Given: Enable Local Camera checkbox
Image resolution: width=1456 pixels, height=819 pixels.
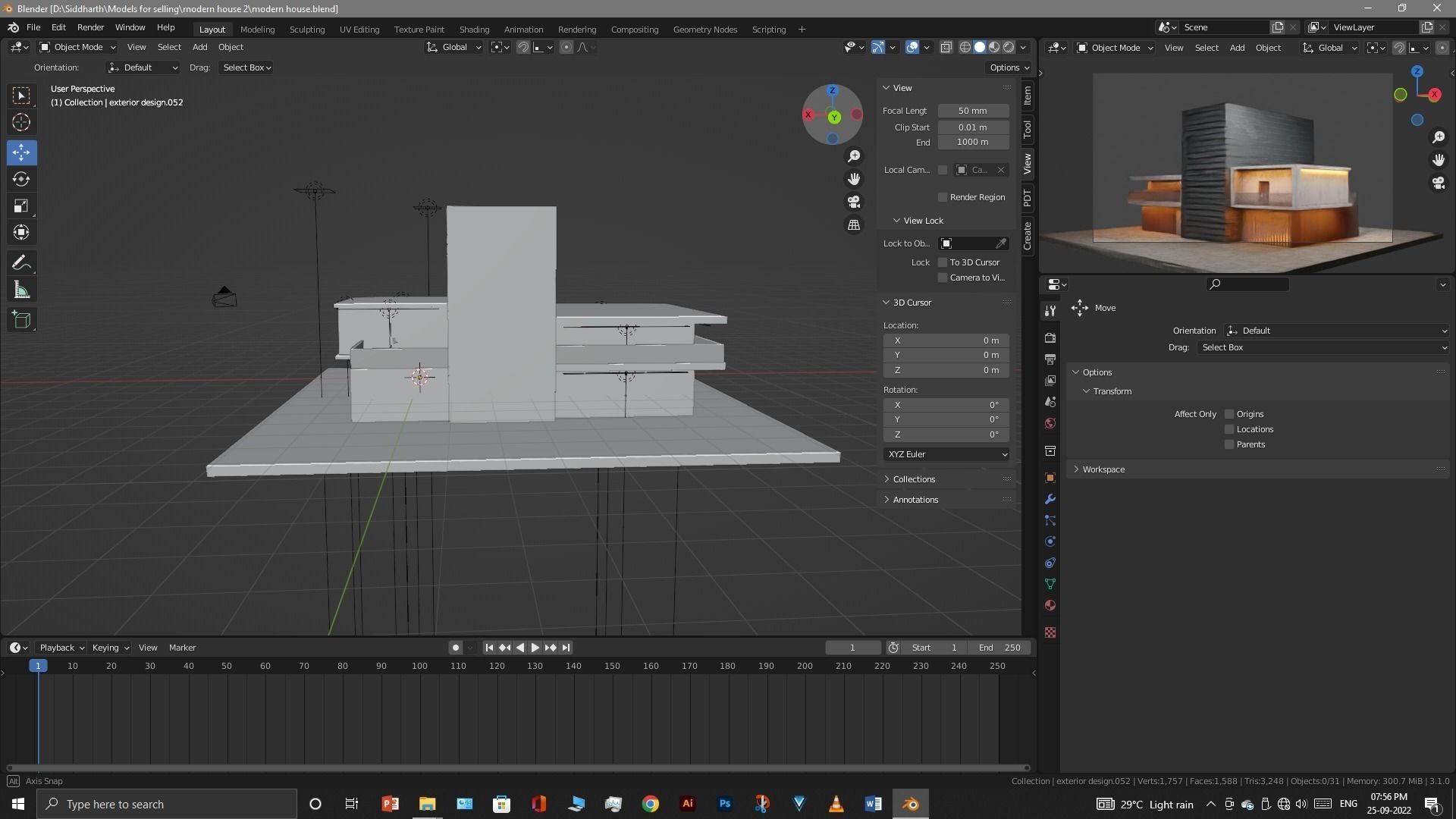Looking at the screenshot, I should point(943,170).
